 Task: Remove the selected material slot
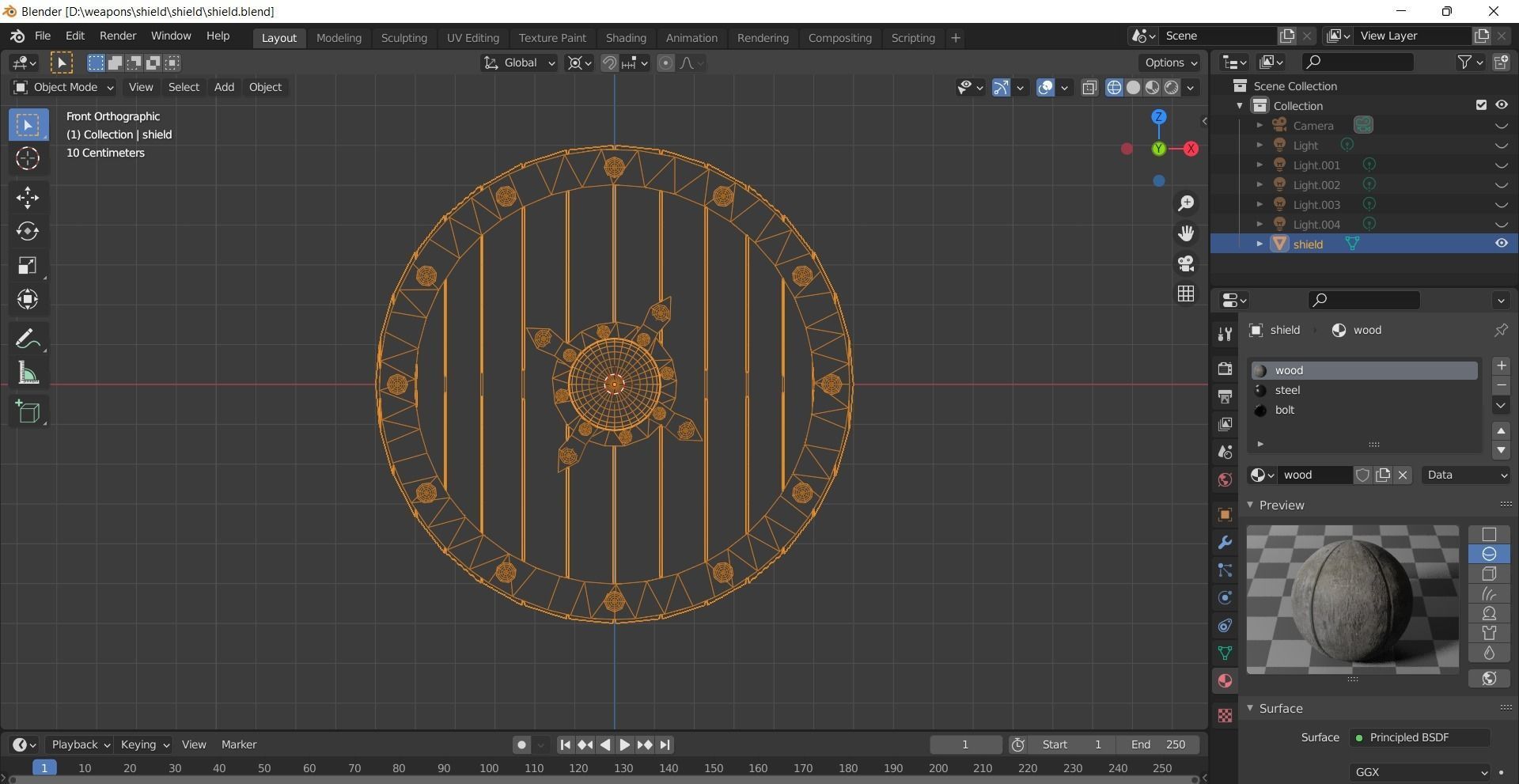(x=1501, y=385)
